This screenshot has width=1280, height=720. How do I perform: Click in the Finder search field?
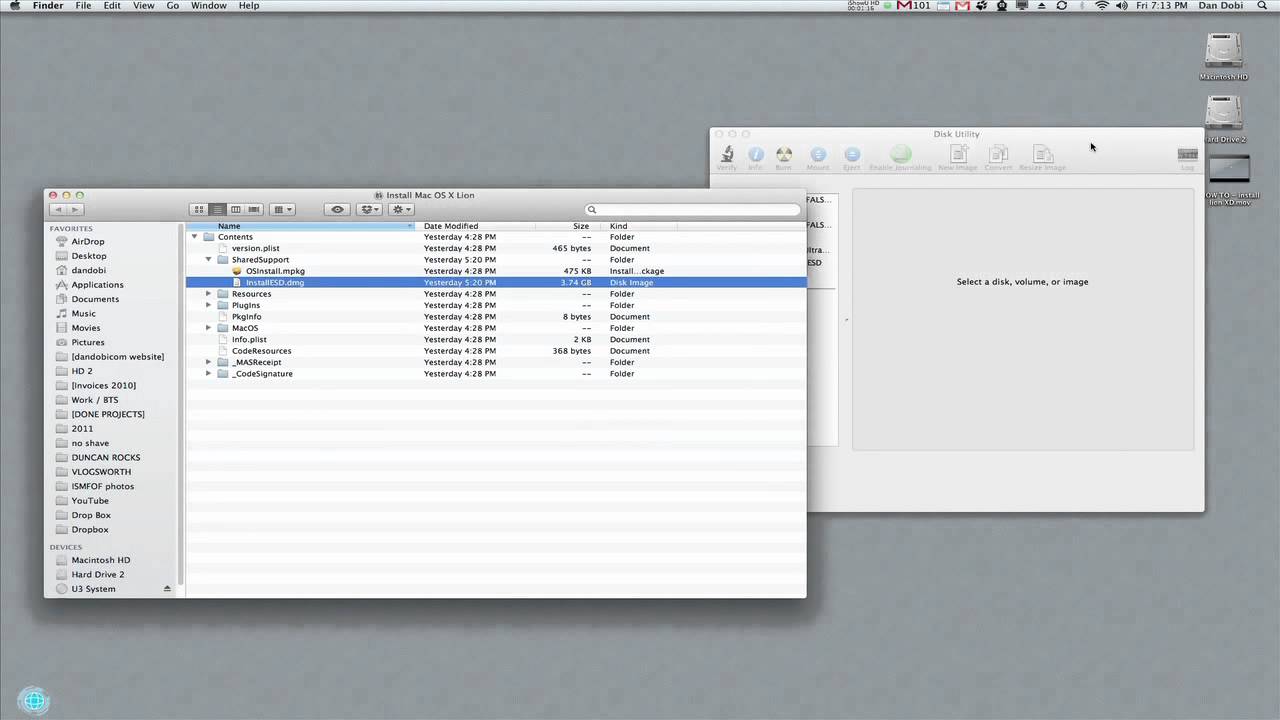(x=692, y=210)
